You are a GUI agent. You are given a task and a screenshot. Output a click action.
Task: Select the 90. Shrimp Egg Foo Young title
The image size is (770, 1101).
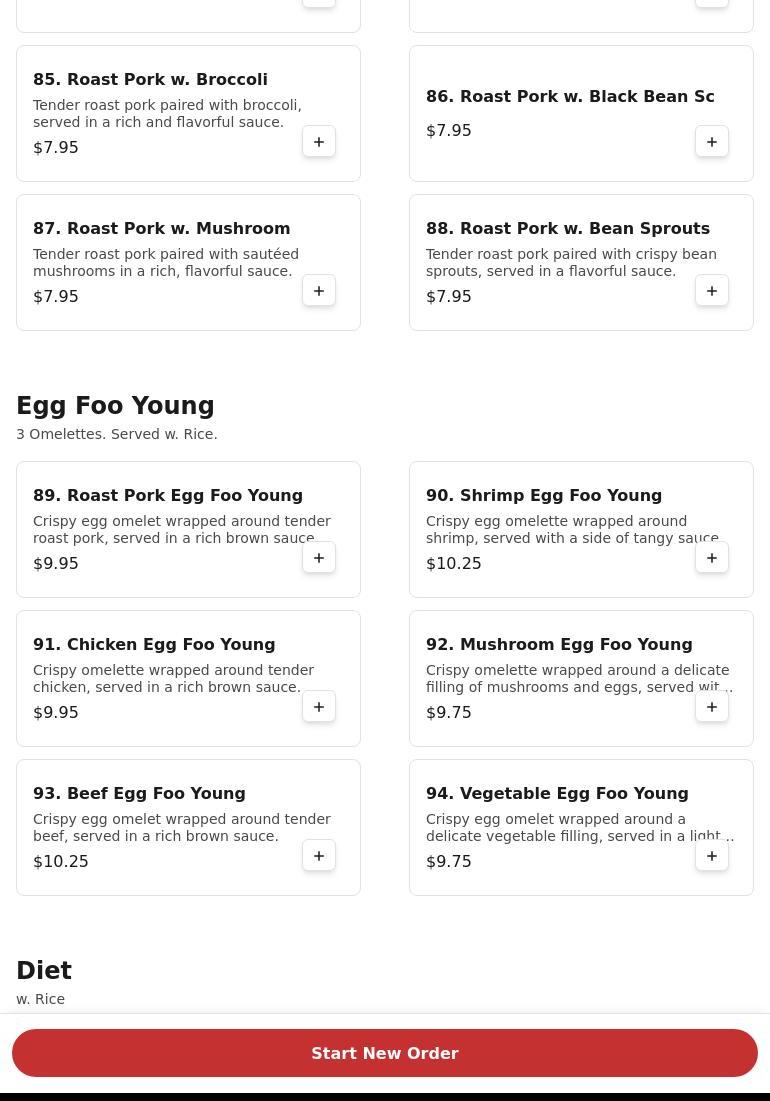[544, 495]
